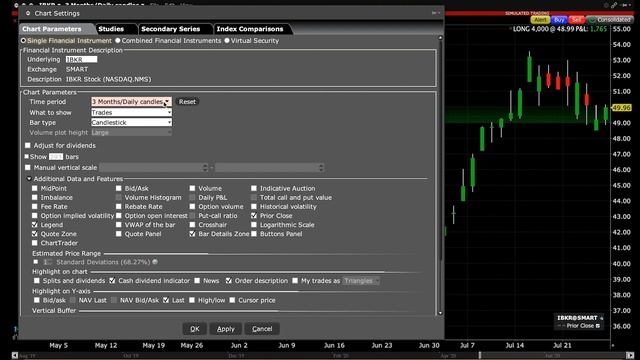640x360 pixels.
Task: Click the 49.96 last price label on Y-axis
Action: click(621, 108)
